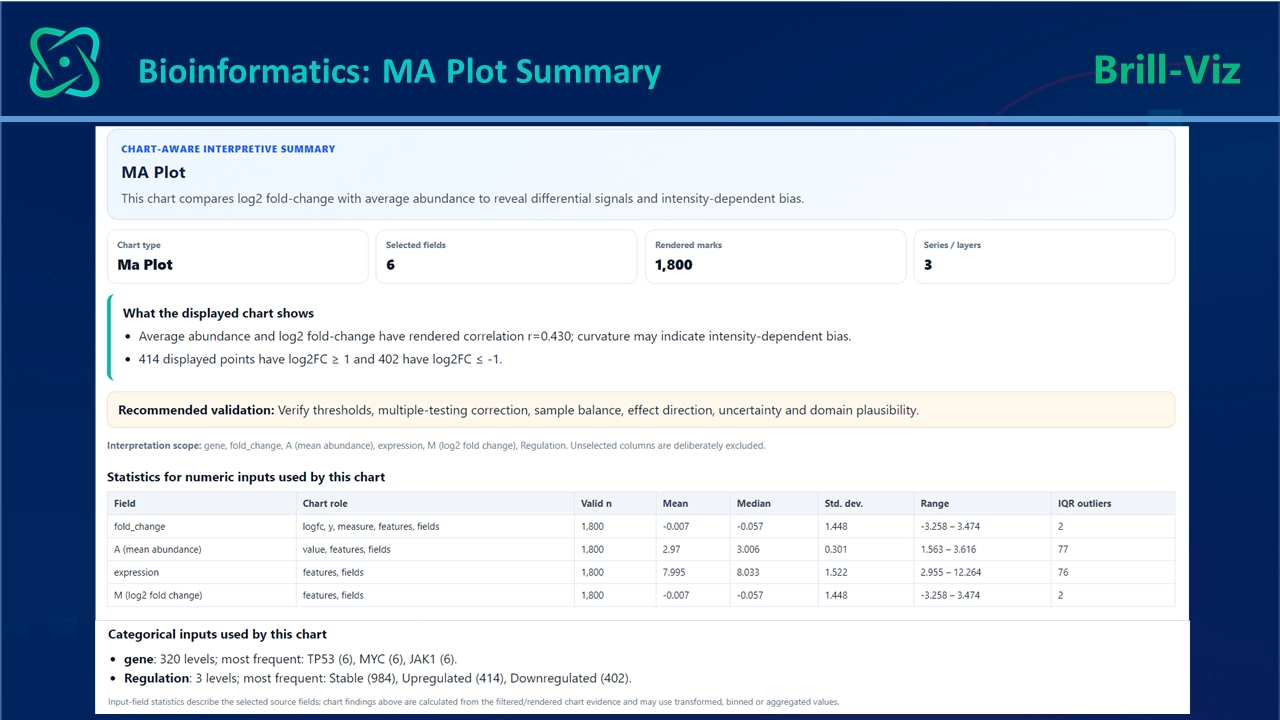Click 'What the displayed chart shows' heading

[218, 313]
